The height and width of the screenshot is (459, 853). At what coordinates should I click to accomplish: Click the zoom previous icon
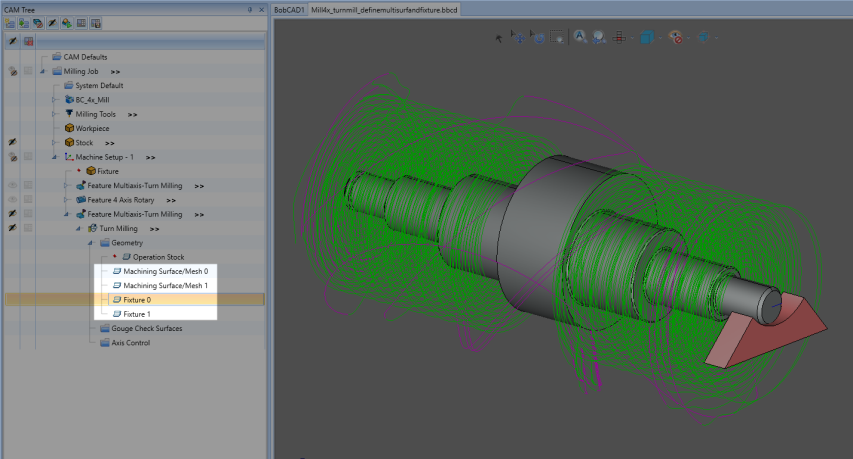[x=598, y=38]
